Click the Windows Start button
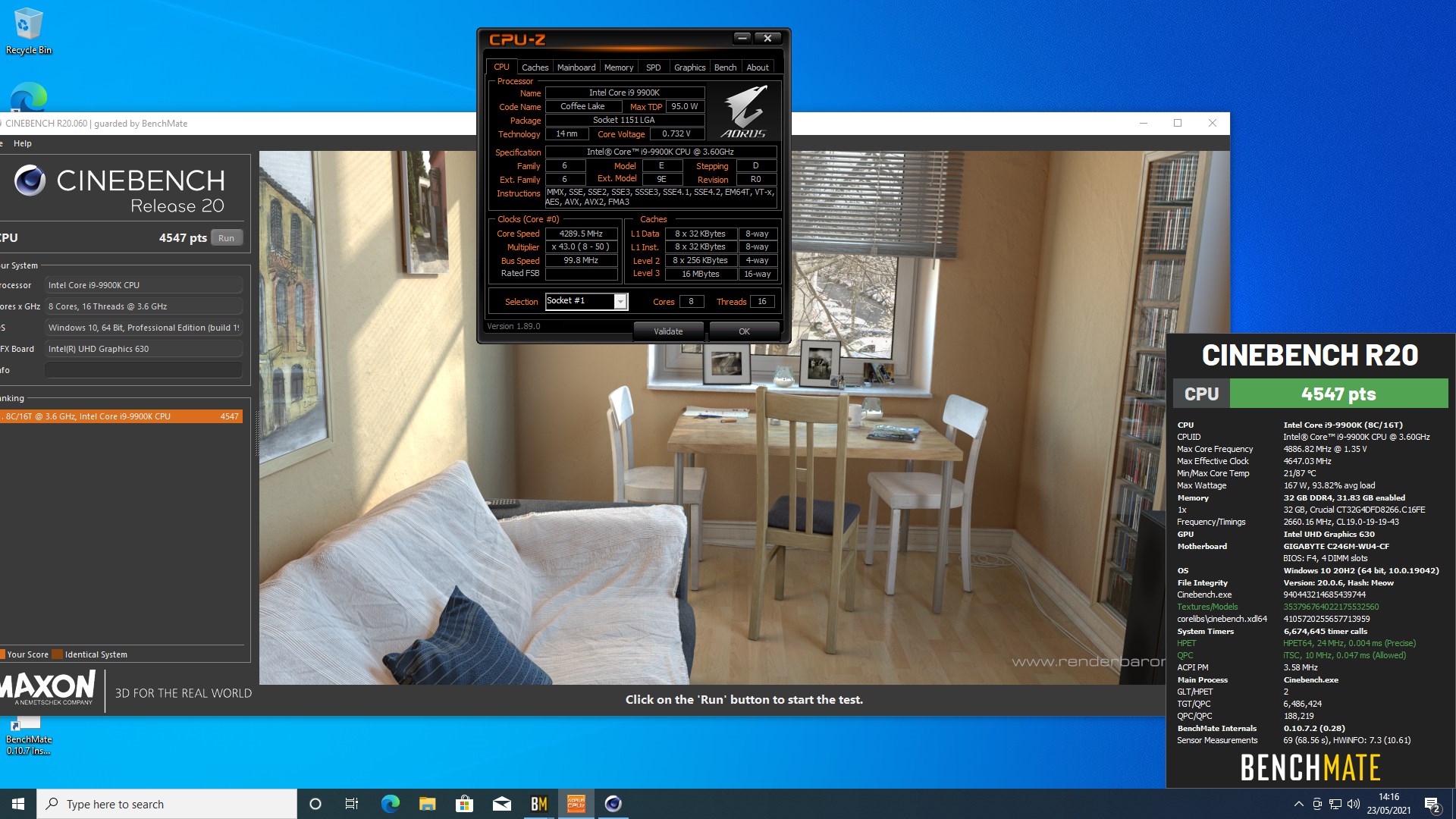Screen dimensions: 1456x819 coord(18,804)
